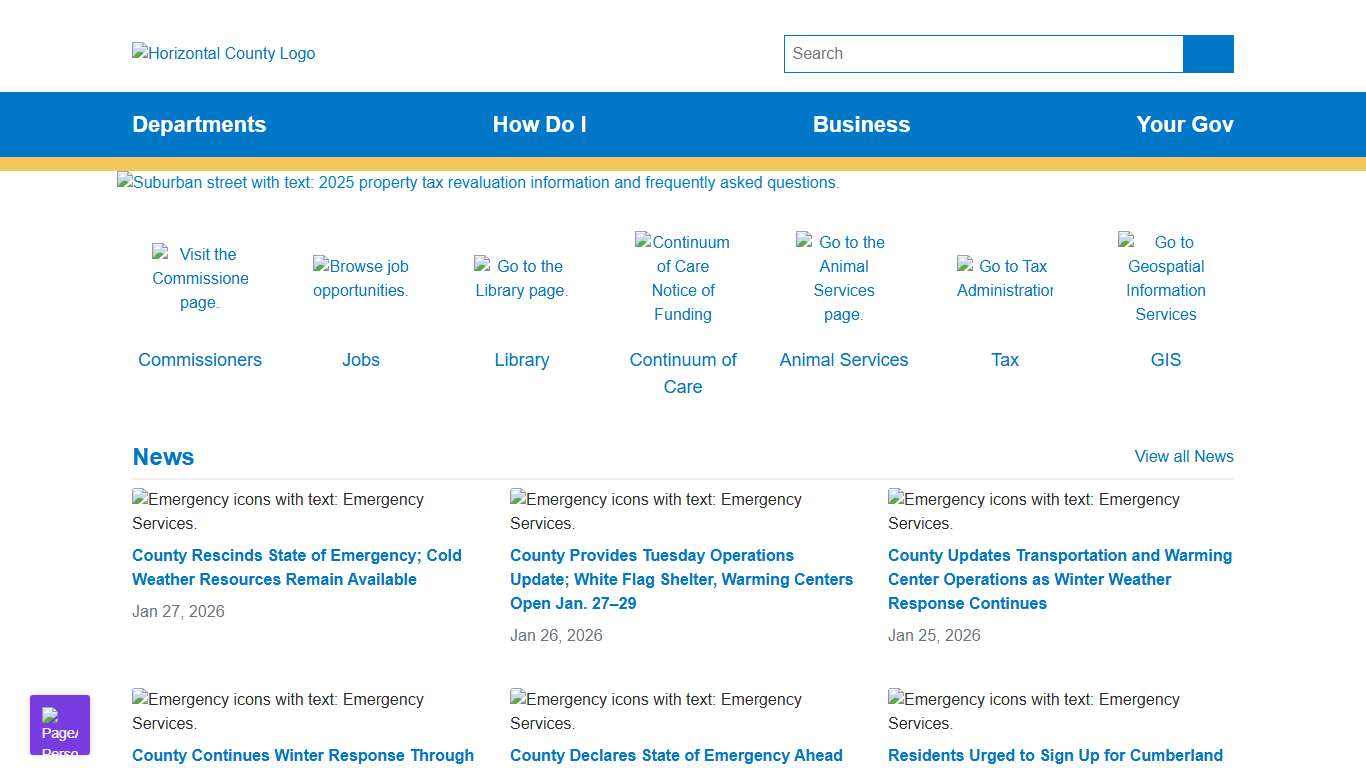Read County Rescinds State of Emergency article

pos(297,567)
